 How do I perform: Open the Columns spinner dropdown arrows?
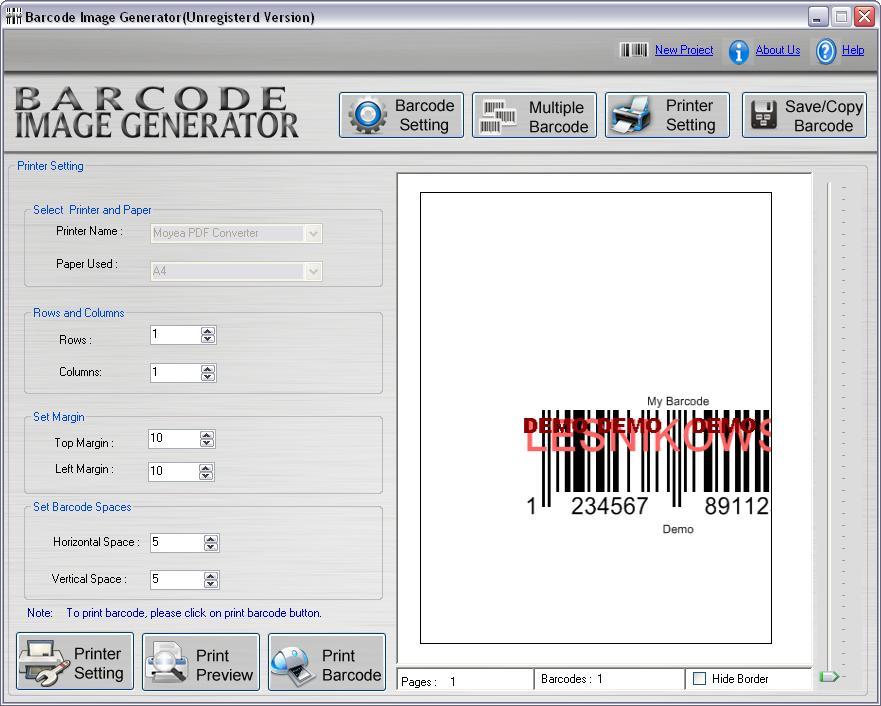point(208,372)
